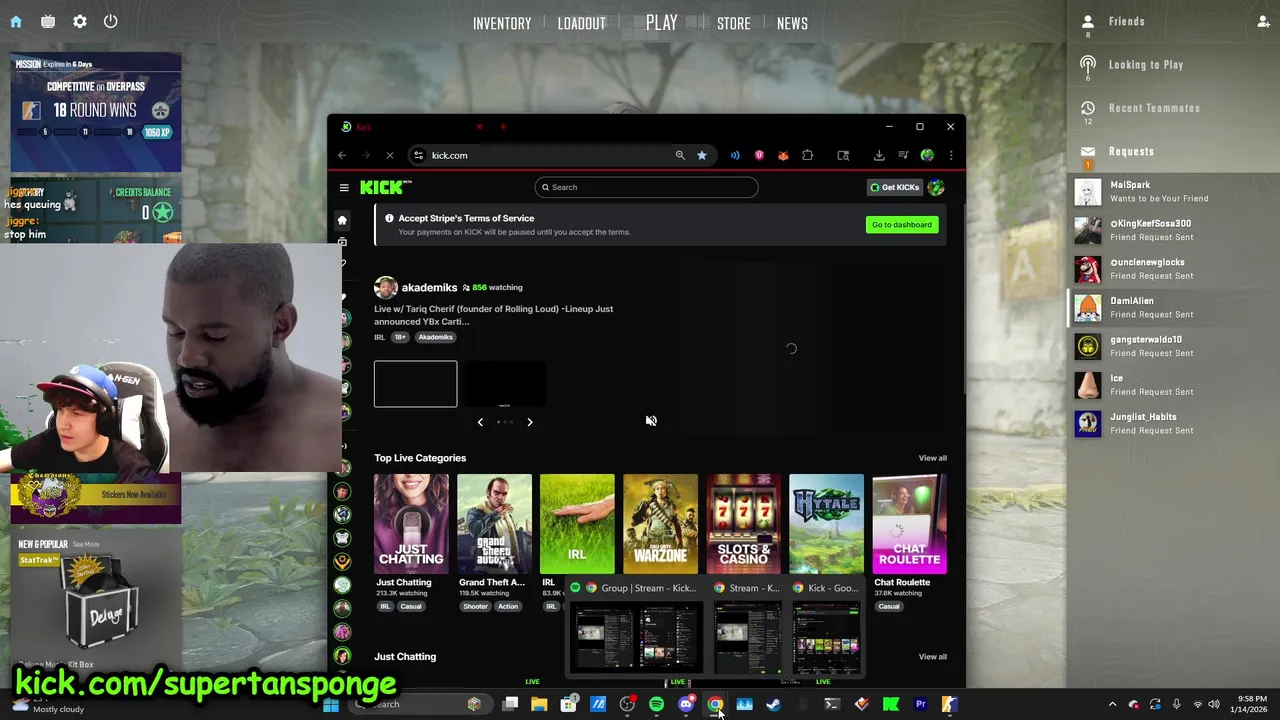The width and height of the screenshot is (1280, 720).
Task: Go back using the browser back arrow
Action: (342, 155)
